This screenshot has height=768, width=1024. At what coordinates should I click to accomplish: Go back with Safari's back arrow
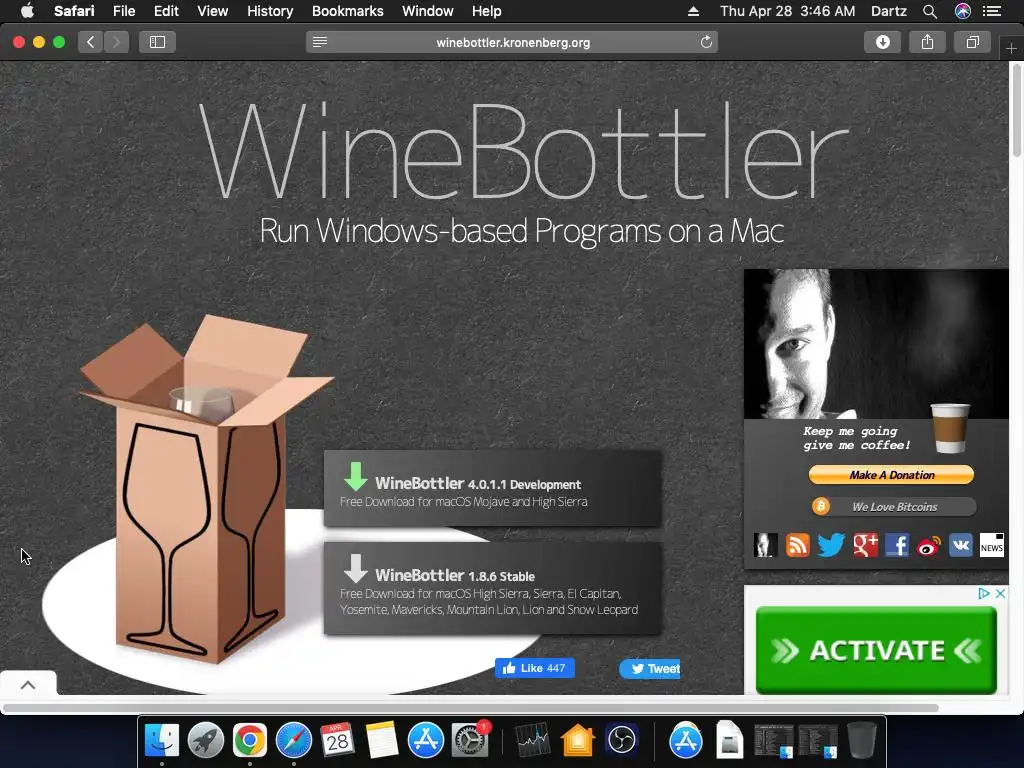(91, 42)
